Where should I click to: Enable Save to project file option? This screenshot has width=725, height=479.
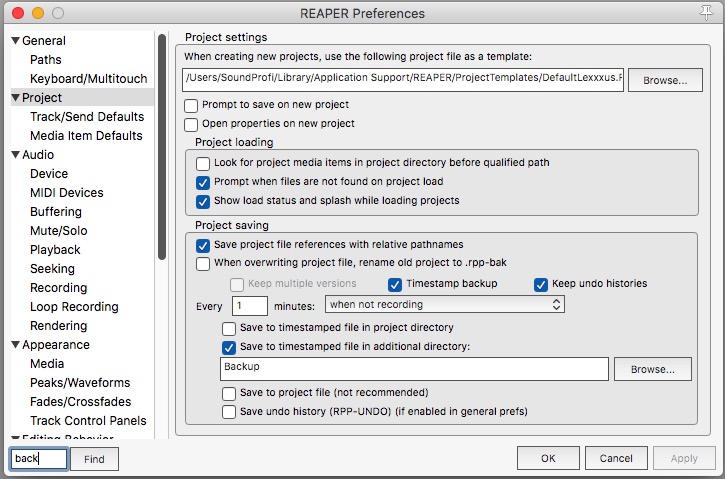coord(230,393)
